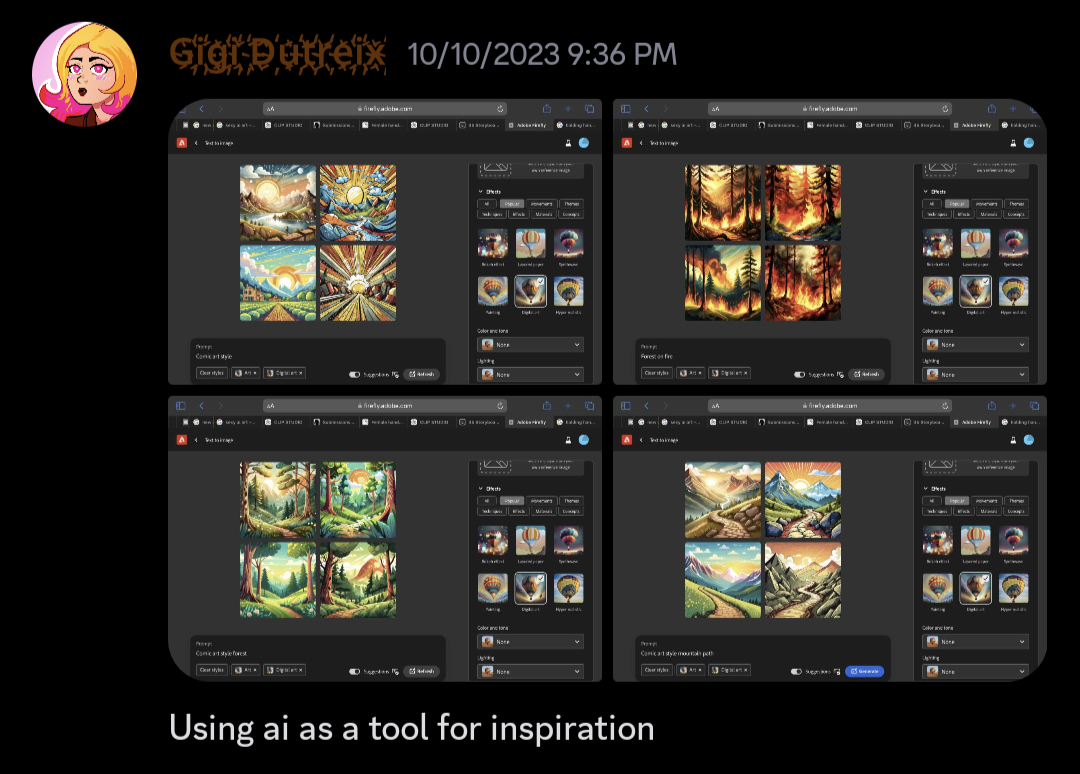Click Safari forward arrow in 'mountain path' screenshot

[665, 406]
